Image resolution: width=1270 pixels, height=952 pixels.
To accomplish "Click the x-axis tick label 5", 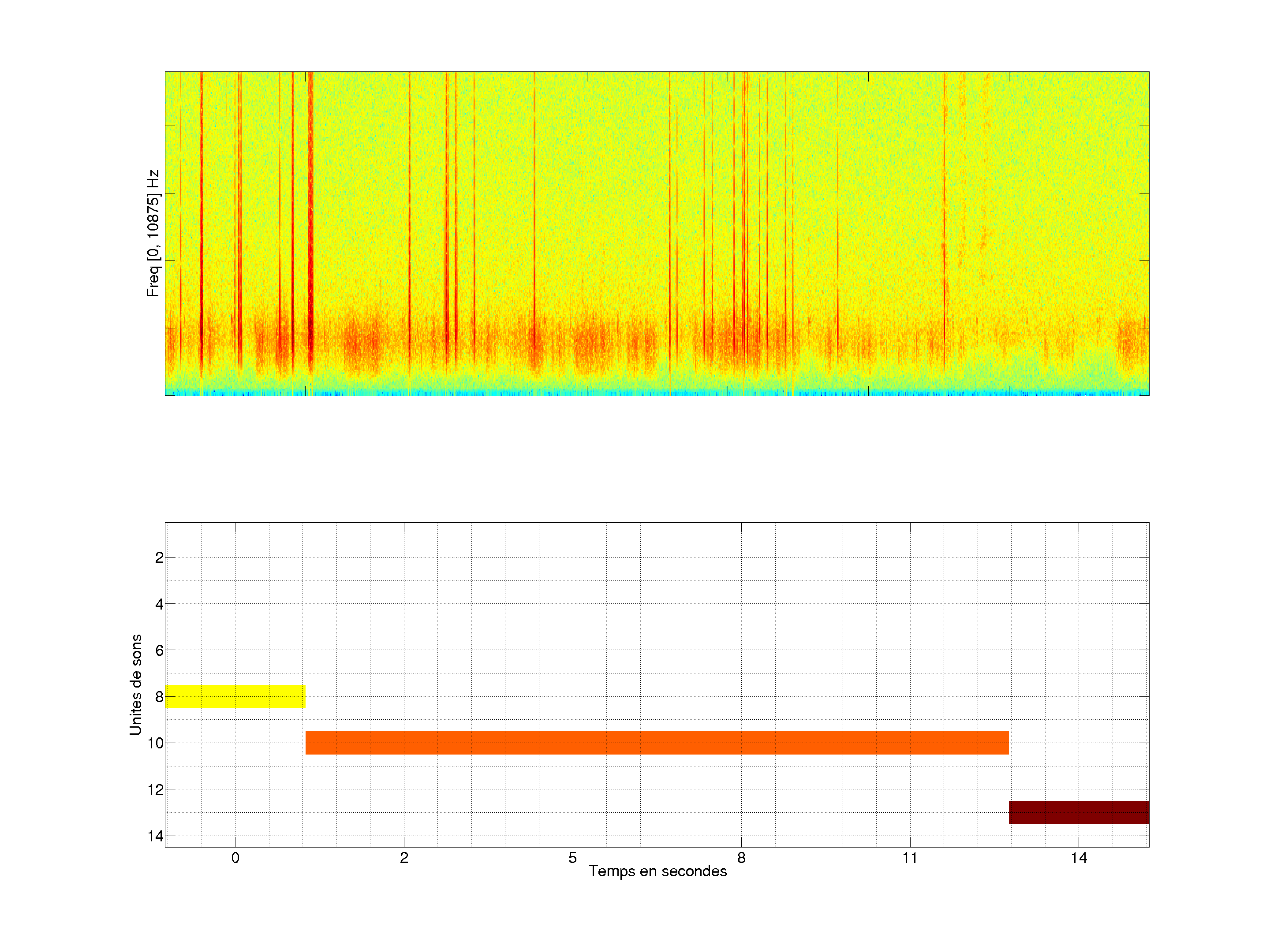I will 572,858.
